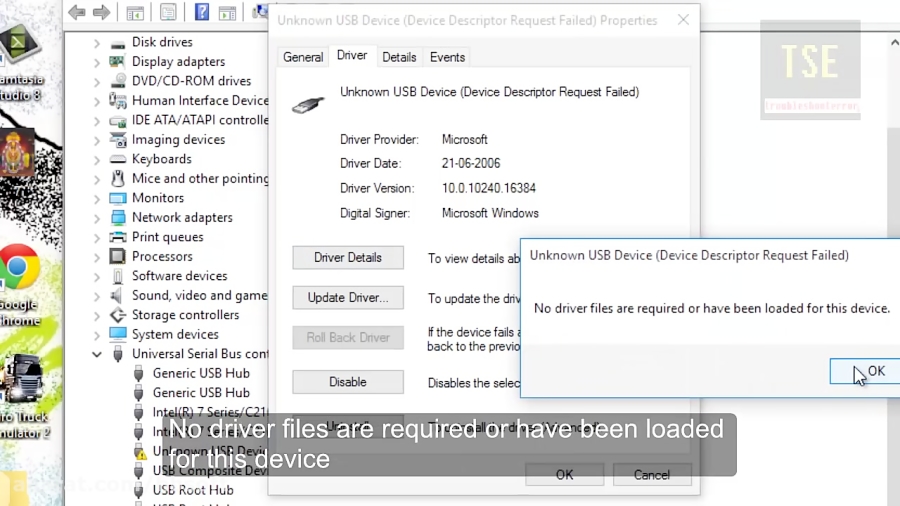Select the Processors label
900x506 pixels.
coord(162,256)
